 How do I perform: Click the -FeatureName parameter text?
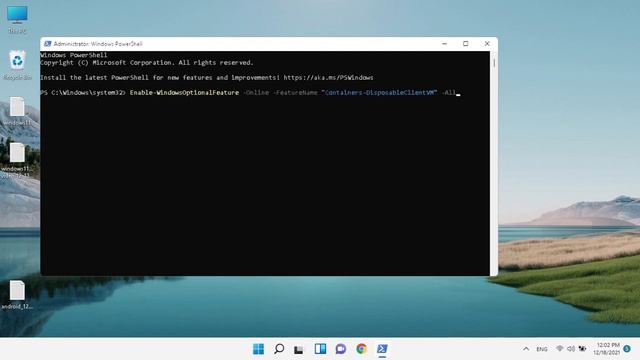click(295, 93)
